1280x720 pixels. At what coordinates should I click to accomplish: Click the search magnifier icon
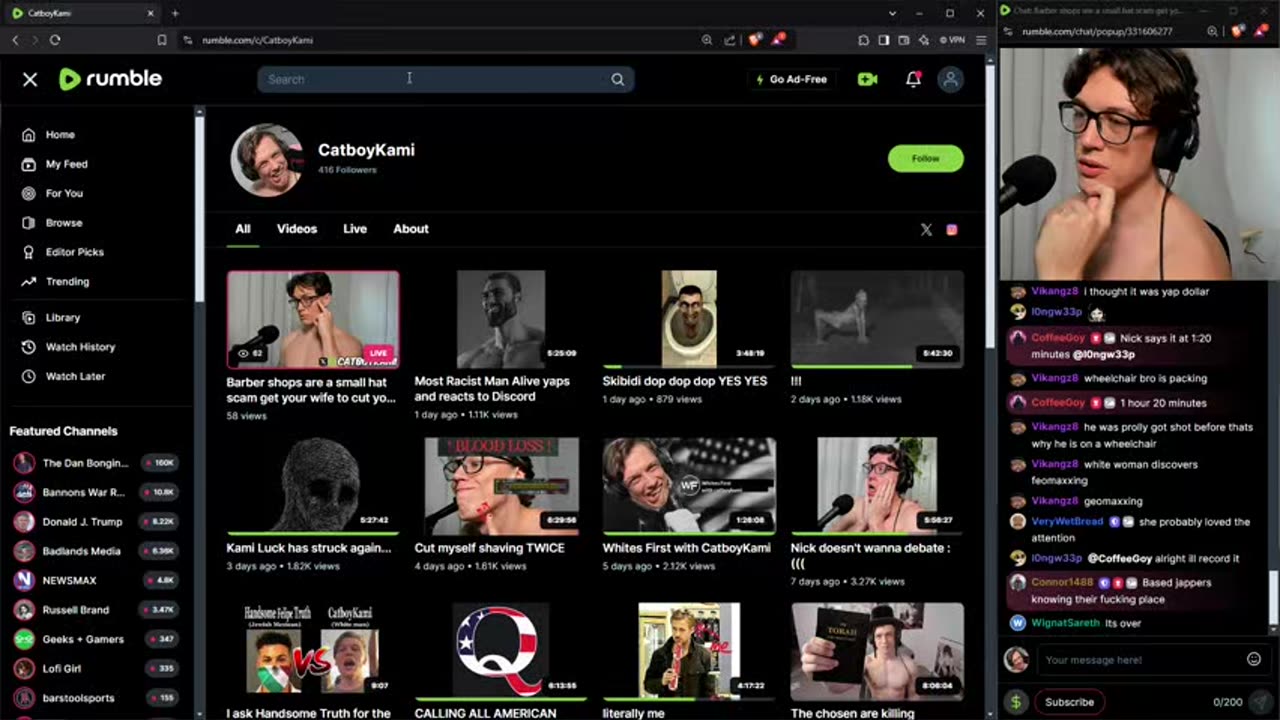[x=617, y=79]
